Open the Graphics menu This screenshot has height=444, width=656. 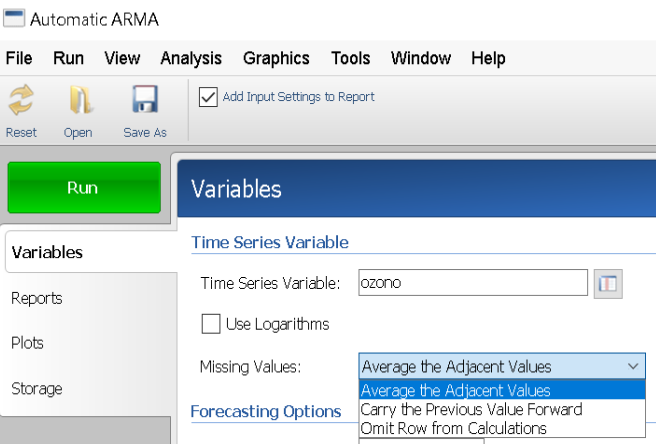coord(276,58)
